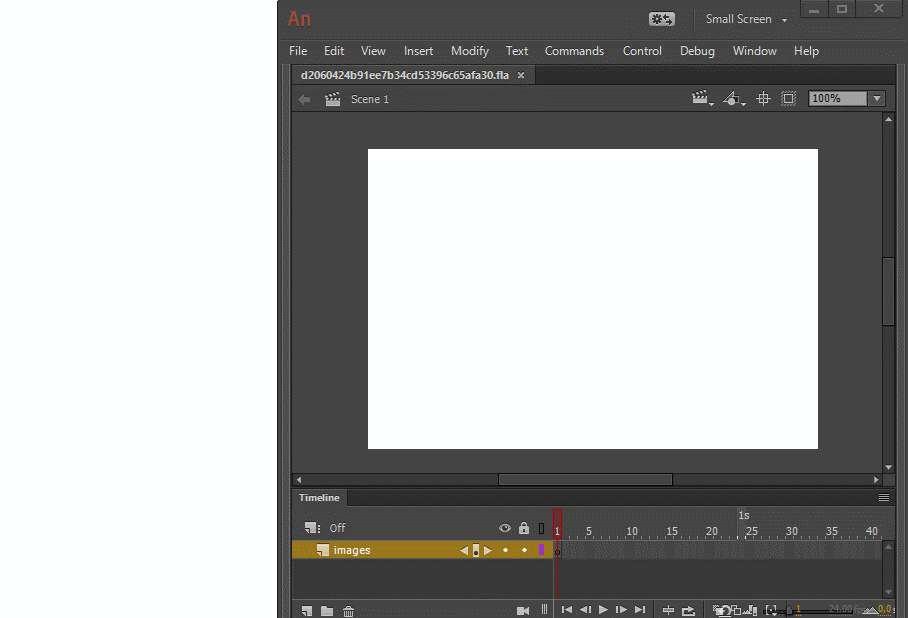Toggle visibility of all layers via eye icon
Image resolution: width=908 pixels, height=618 pixels.
tap(505, 528)
